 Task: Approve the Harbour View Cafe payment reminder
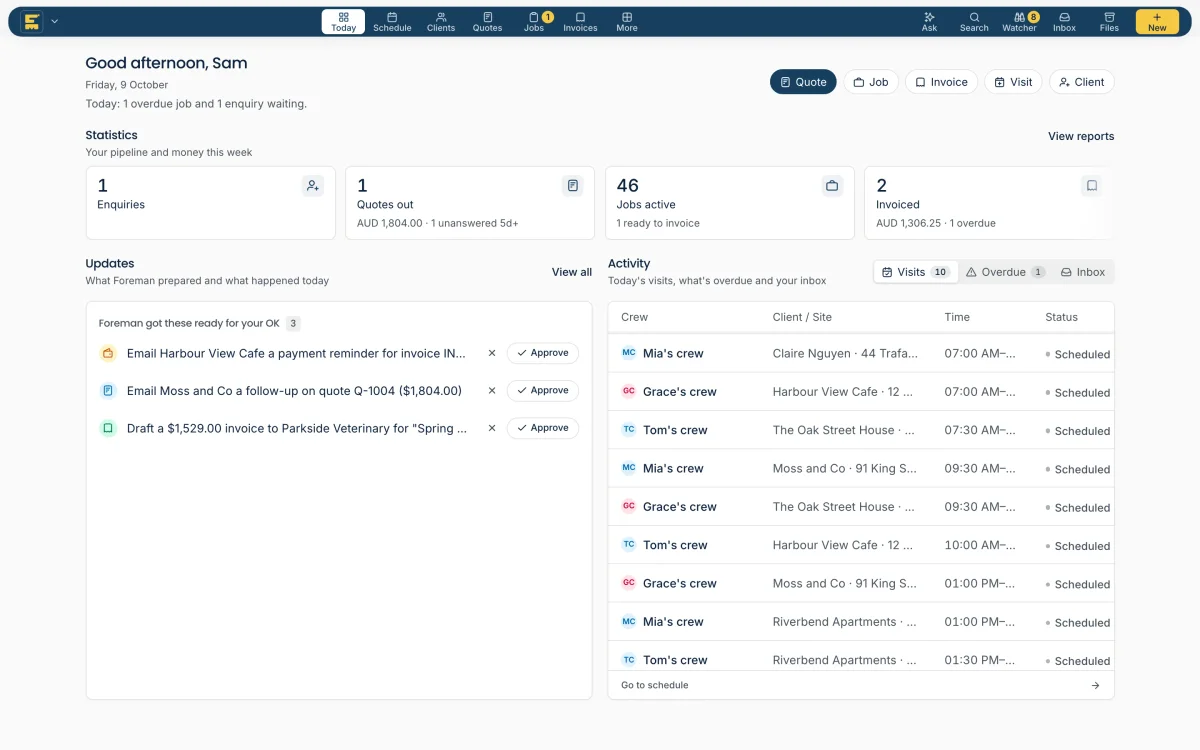pos(542,353)
